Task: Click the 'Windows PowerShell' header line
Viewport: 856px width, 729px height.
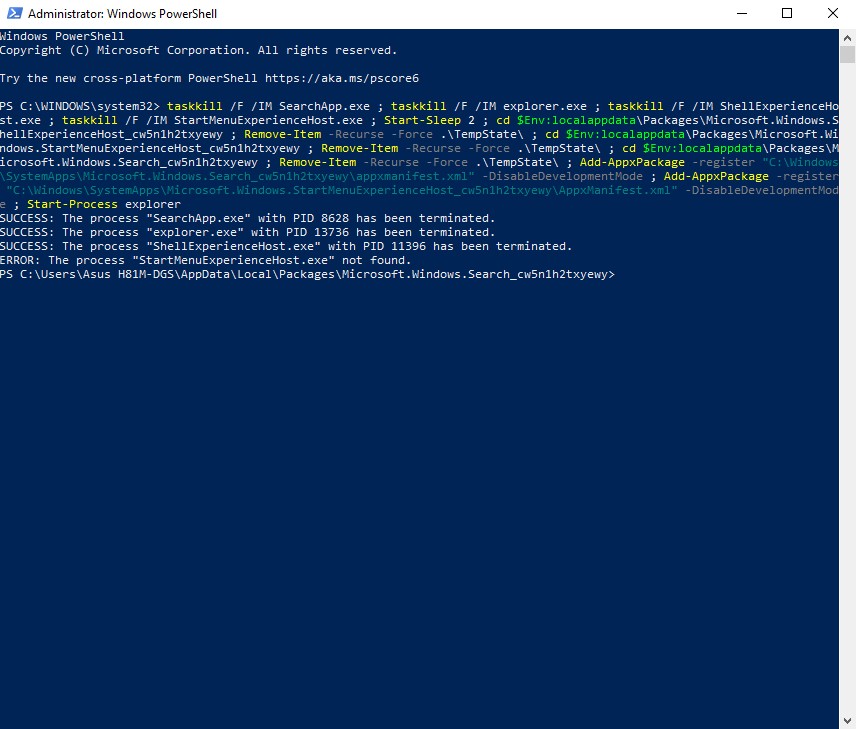Action: [x=62, y=37]
